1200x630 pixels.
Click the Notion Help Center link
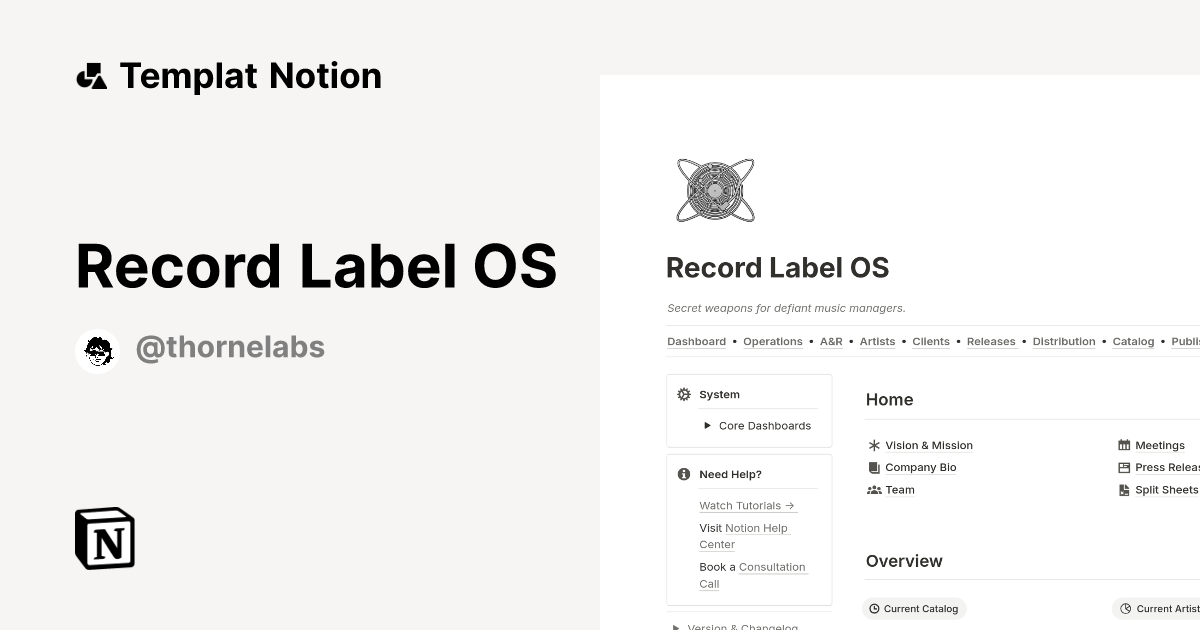coord(752,528)
